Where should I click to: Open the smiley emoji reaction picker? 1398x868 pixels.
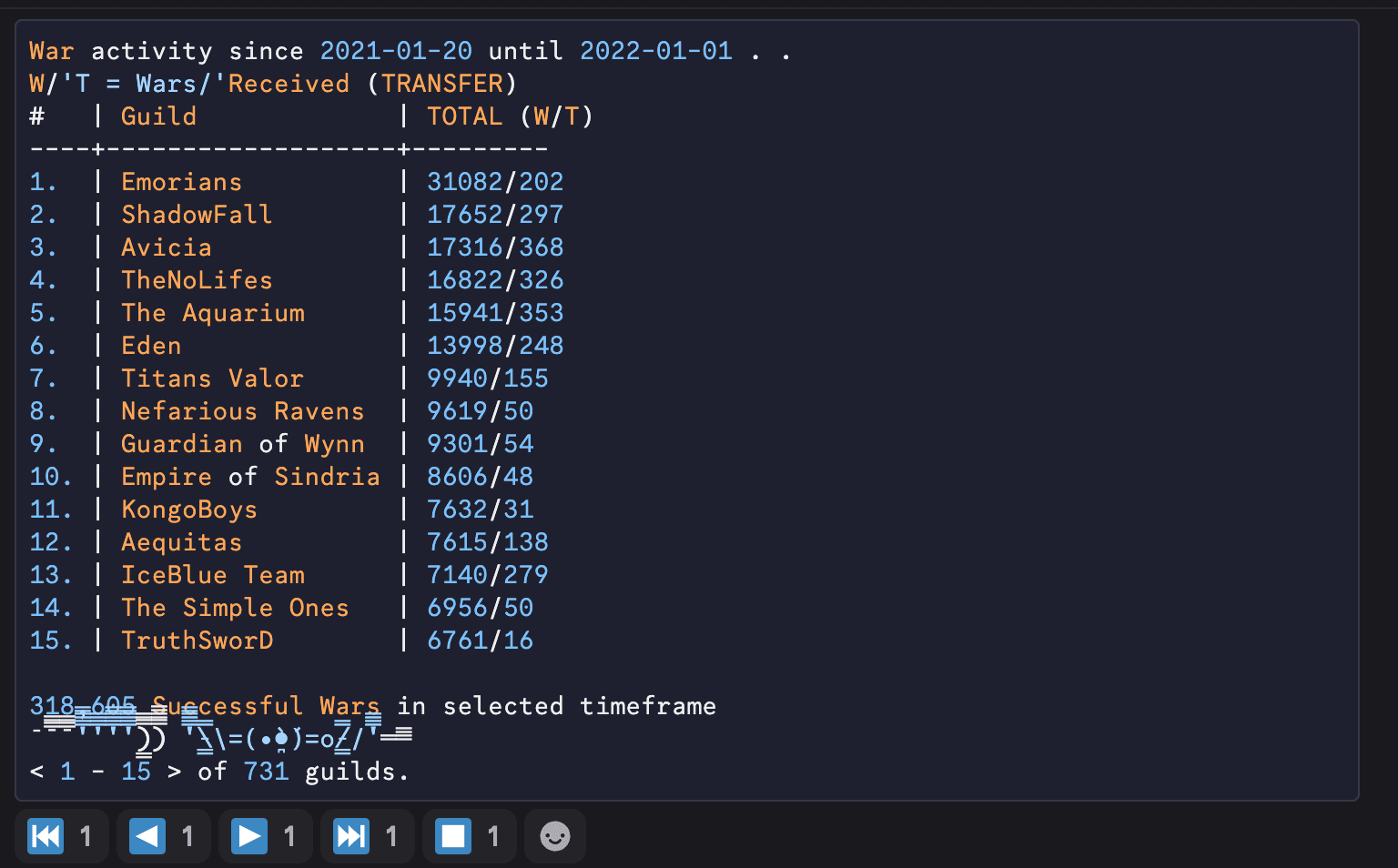(x=555, y=835)
